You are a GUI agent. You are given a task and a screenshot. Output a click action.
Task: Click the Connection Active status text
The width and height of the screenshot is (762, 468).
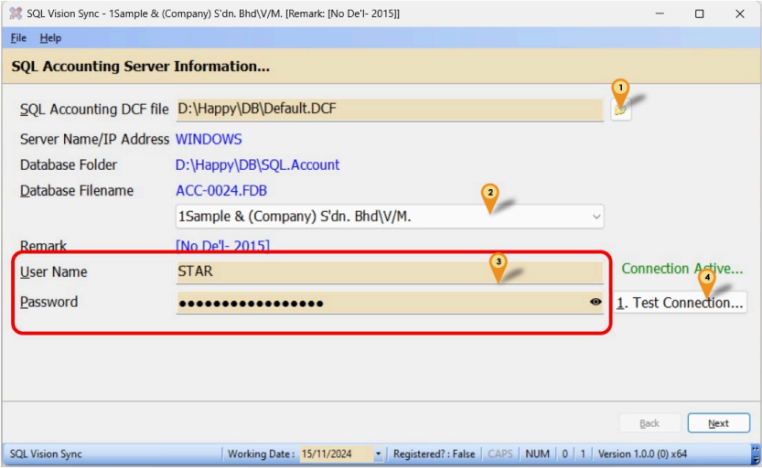coord(682,269)
